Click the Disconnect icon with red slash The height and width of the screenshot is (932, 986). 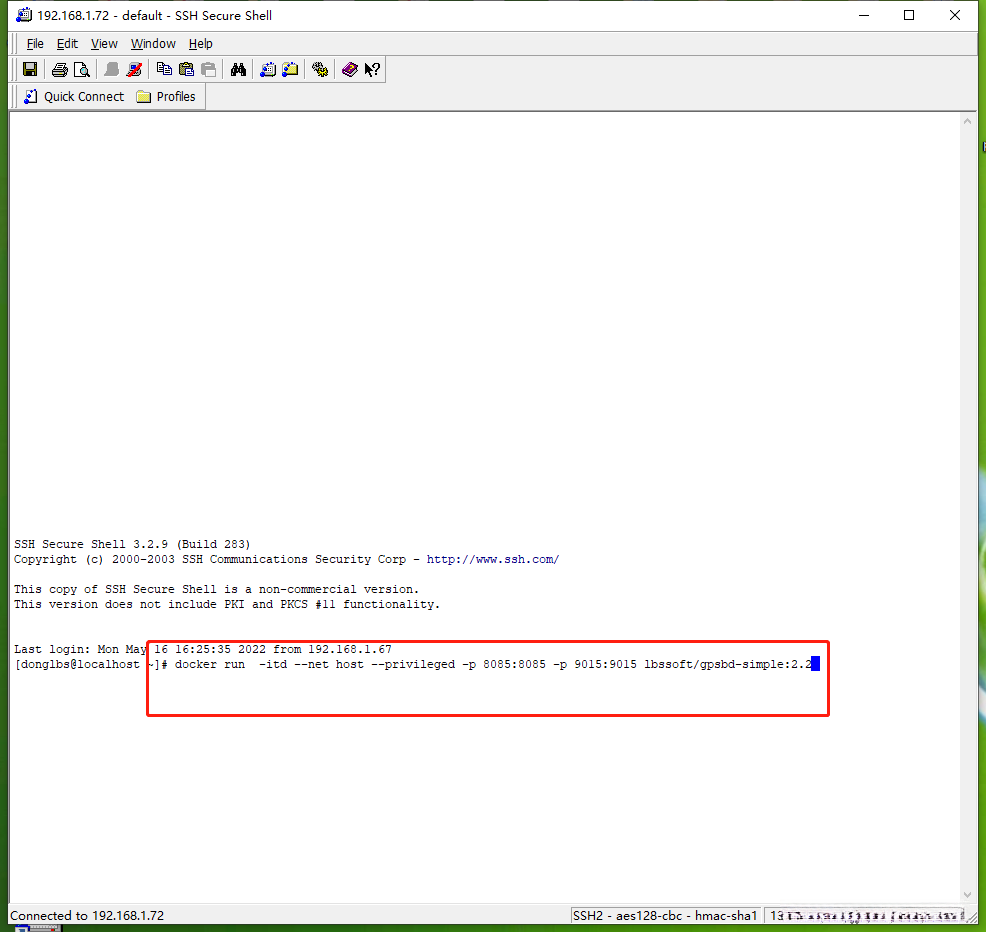pyautogui.click(x=134, y=69)
